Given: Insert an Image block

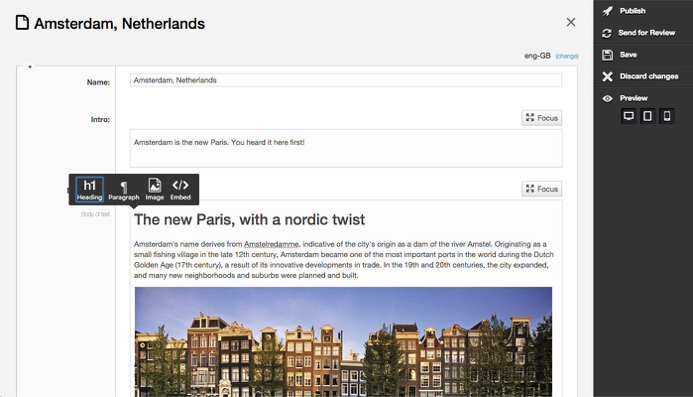Looking at the screenshot, I should pyautogui.click(x=155, y=190).
